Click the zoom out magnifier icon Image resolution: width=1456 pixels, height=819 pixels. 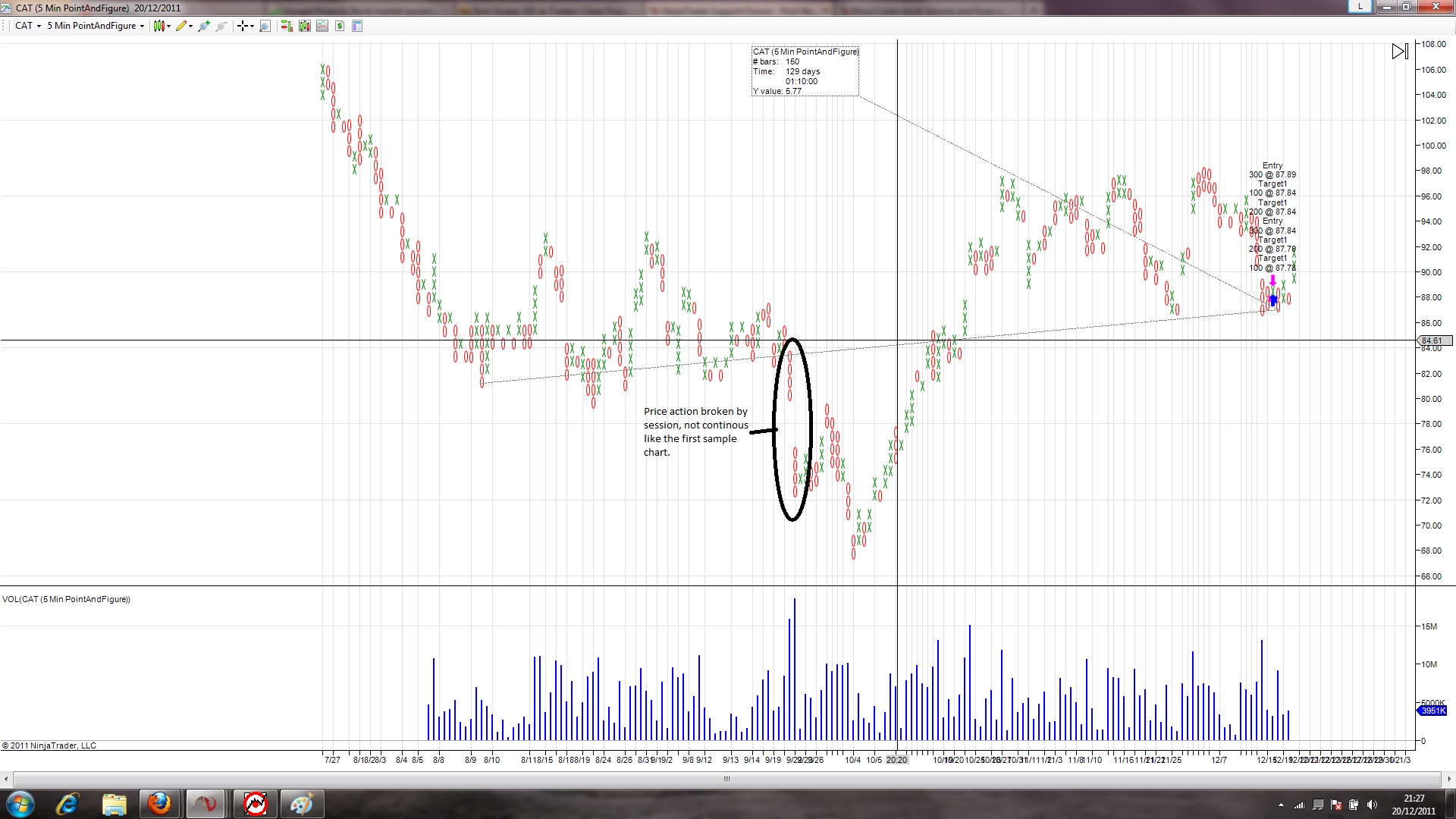(221, 26)
